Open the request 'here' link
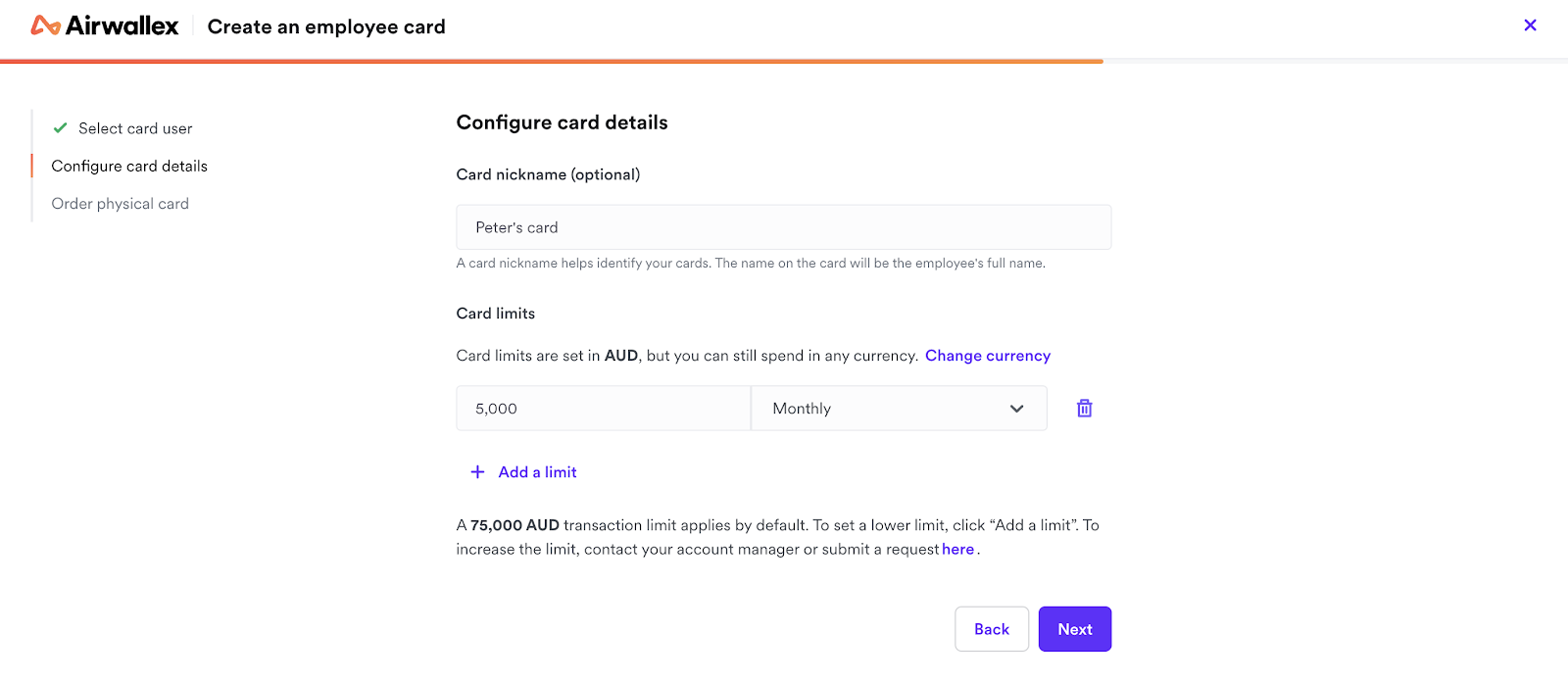 click(958, 550)
